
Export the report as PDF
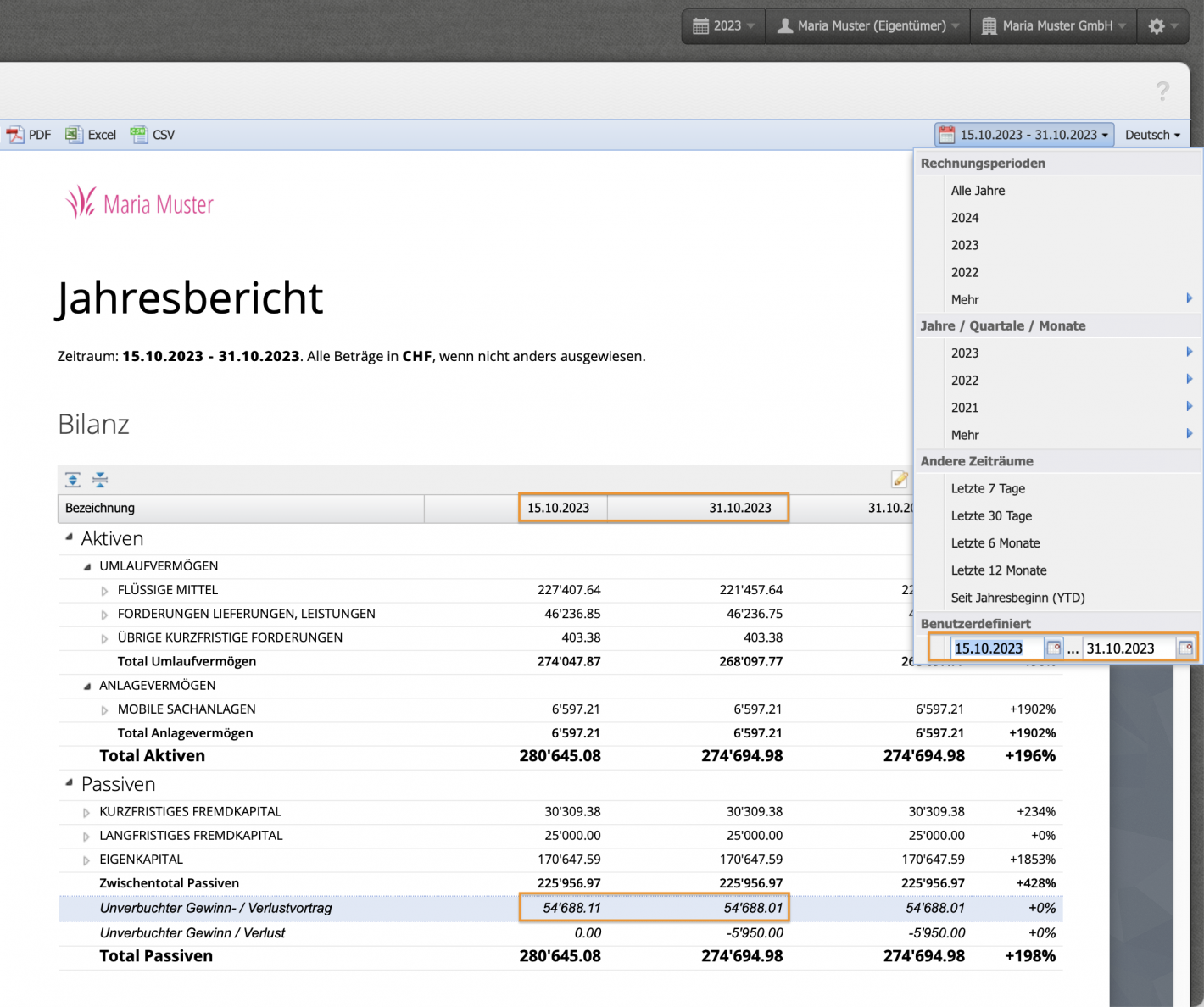tap(29, 134)
